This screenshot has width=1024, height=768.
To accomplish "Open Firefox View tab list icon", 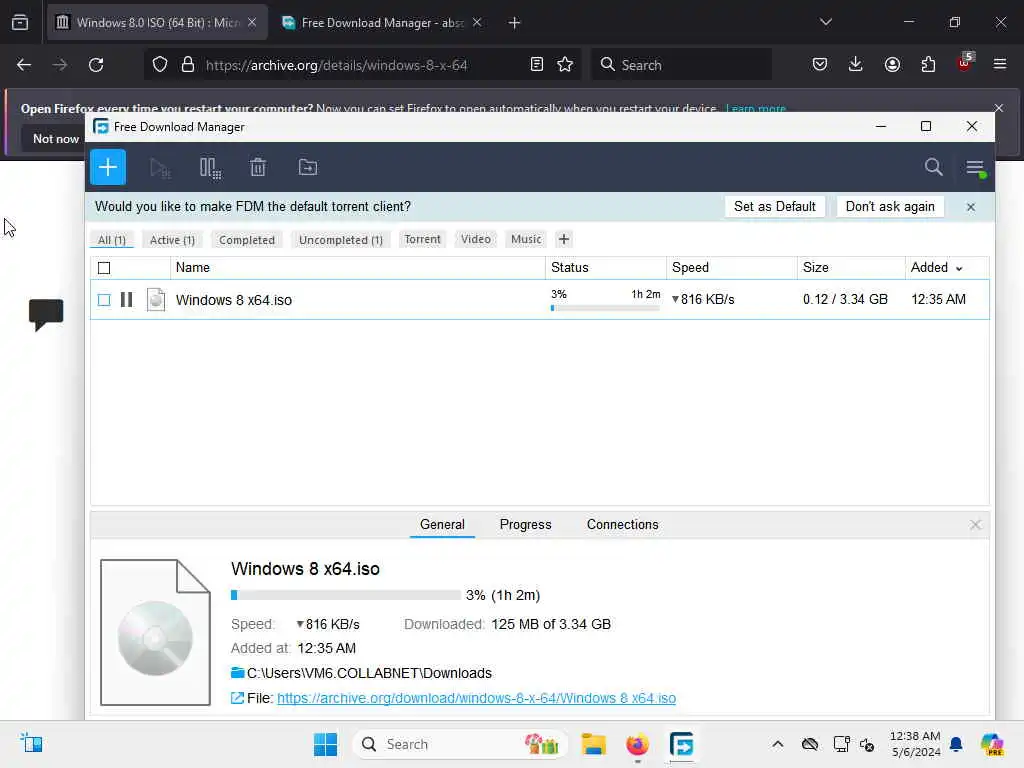I will pos(20,23).
